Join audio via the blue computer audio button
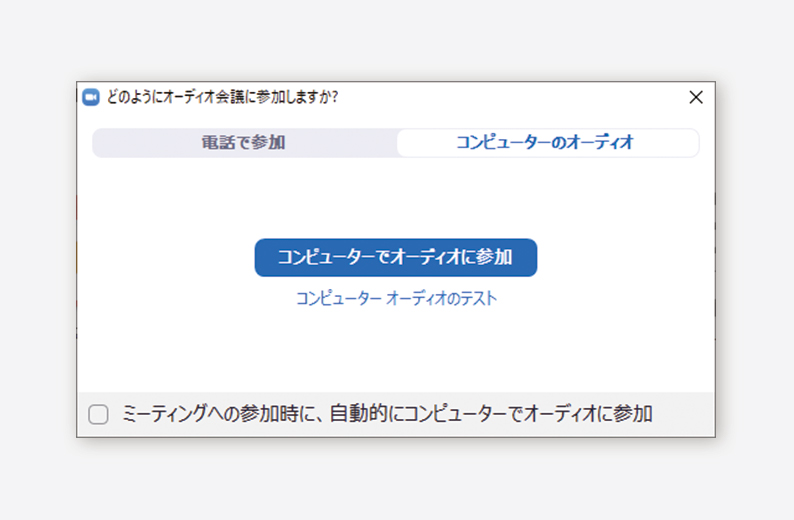Screen dimensions: 794x520 (x=395, y=258)
